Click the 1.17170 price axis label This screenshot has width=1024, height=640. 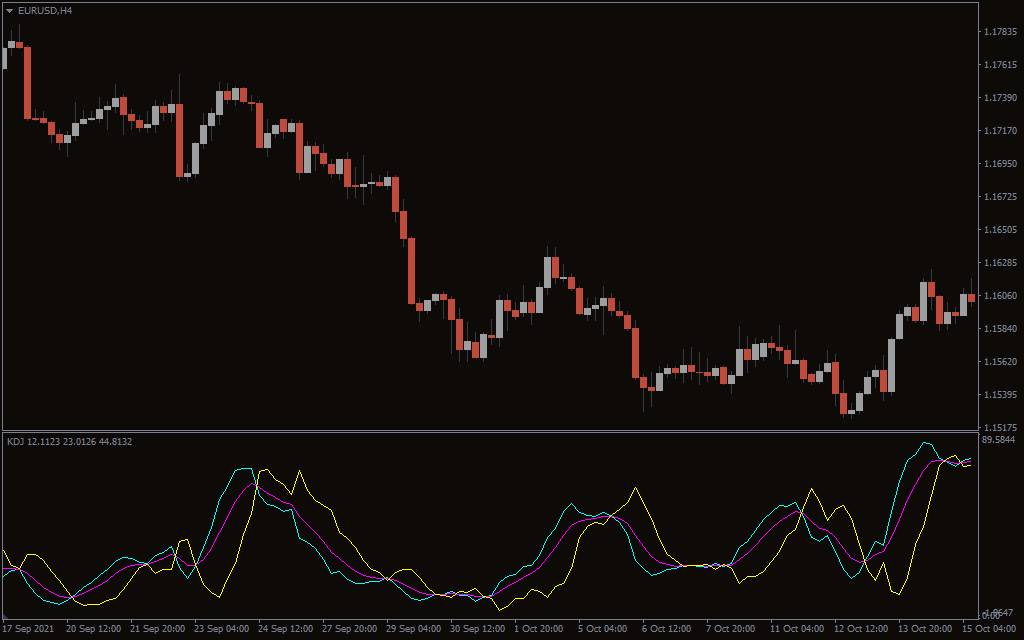click(x=1000, y=131)
